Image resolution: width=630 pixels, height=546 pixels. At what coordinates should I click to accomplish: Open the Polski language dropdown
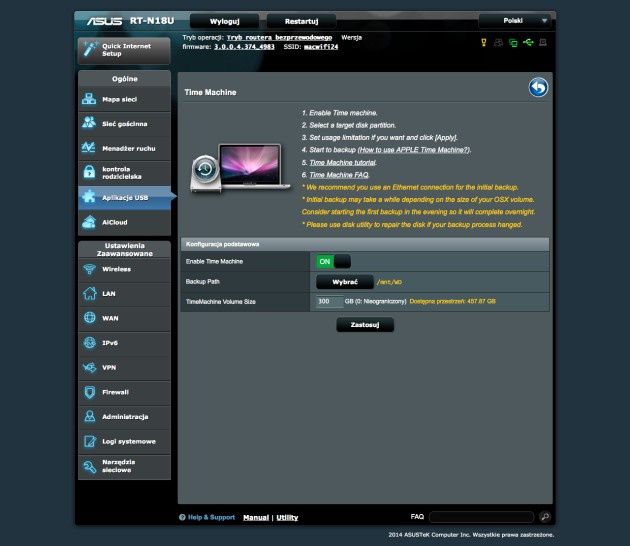click(515, 20)
